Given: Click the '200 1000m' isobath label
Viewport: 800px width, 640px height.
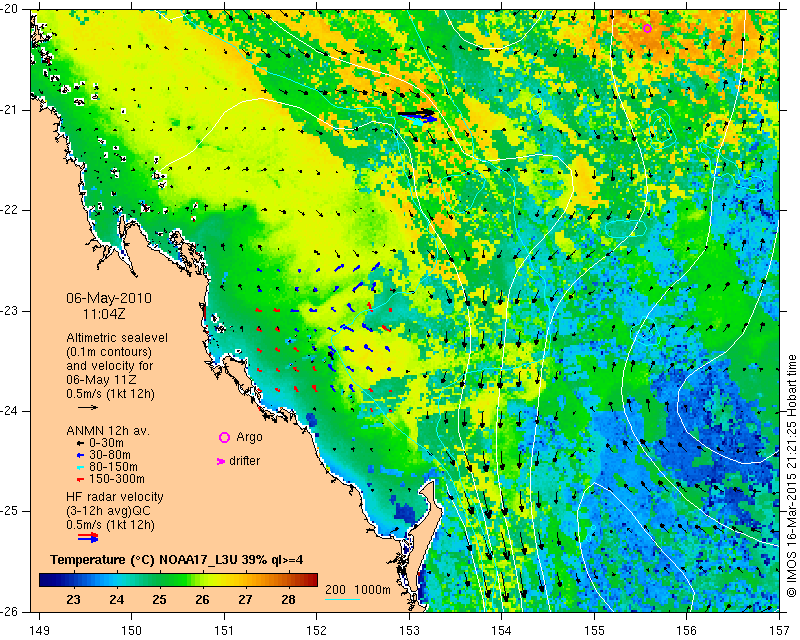Looking at the screenshot, I should point(358,590).
